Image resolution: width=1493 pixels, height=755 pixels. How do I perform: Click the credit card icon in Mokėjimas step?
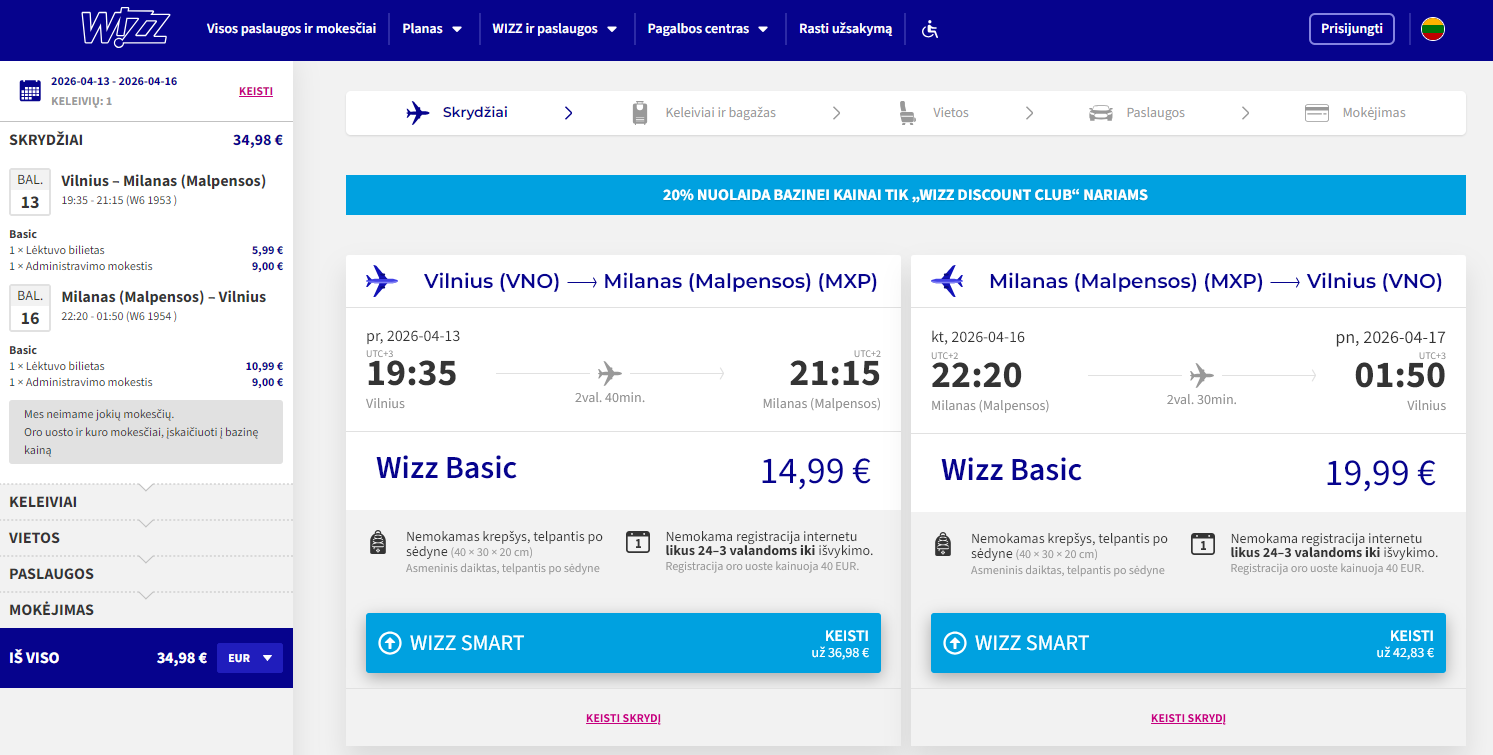(1316, 113)
